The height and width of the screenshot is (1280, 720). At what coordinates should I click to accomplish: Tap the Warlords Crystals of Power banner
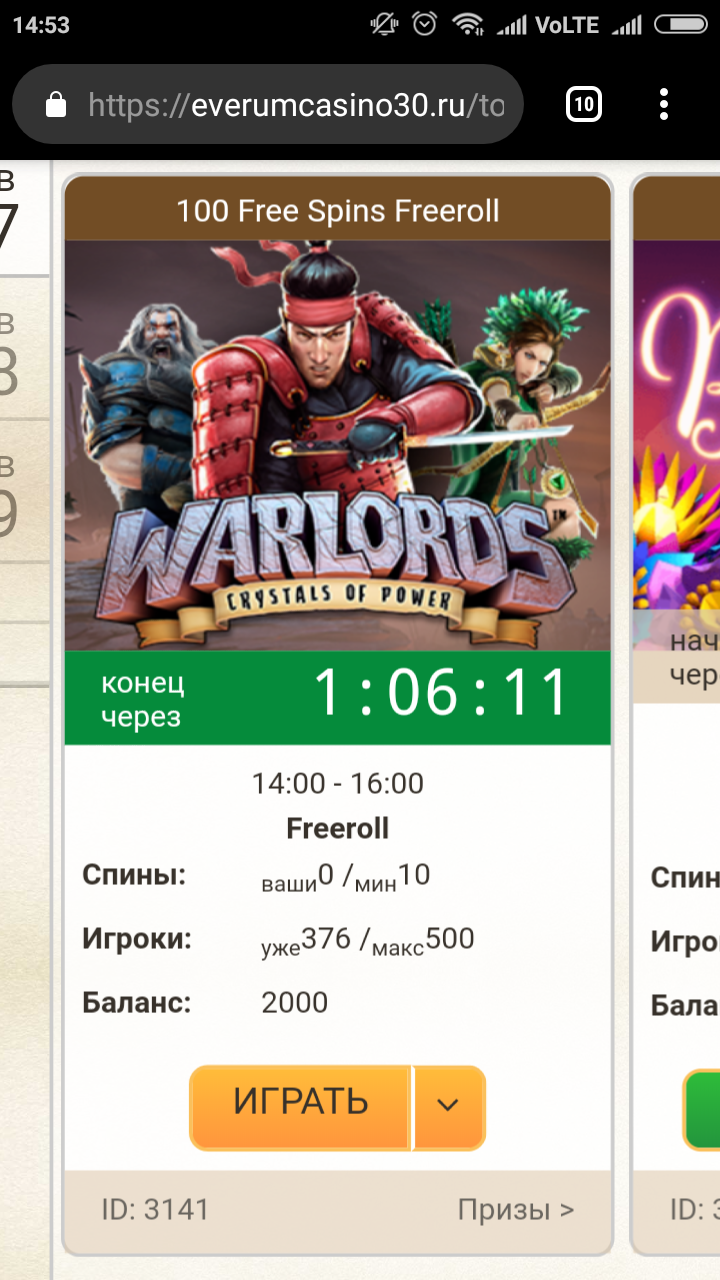(338, 446)
